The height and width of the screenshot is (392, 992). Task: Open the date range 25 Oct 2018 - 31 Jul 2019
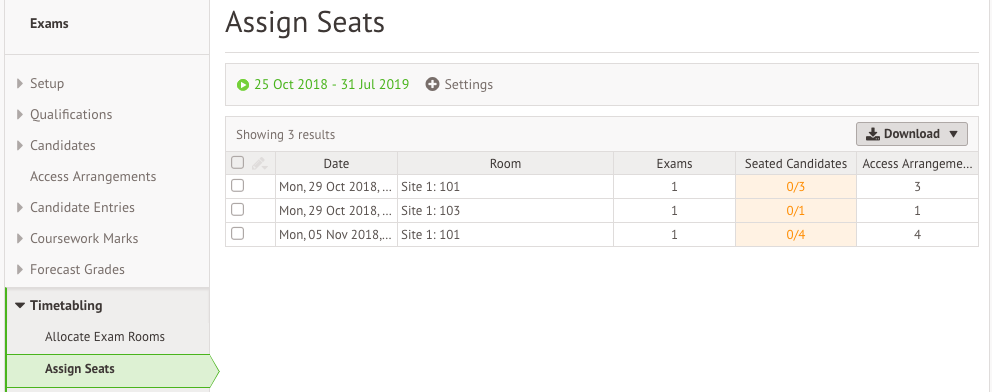332,84
